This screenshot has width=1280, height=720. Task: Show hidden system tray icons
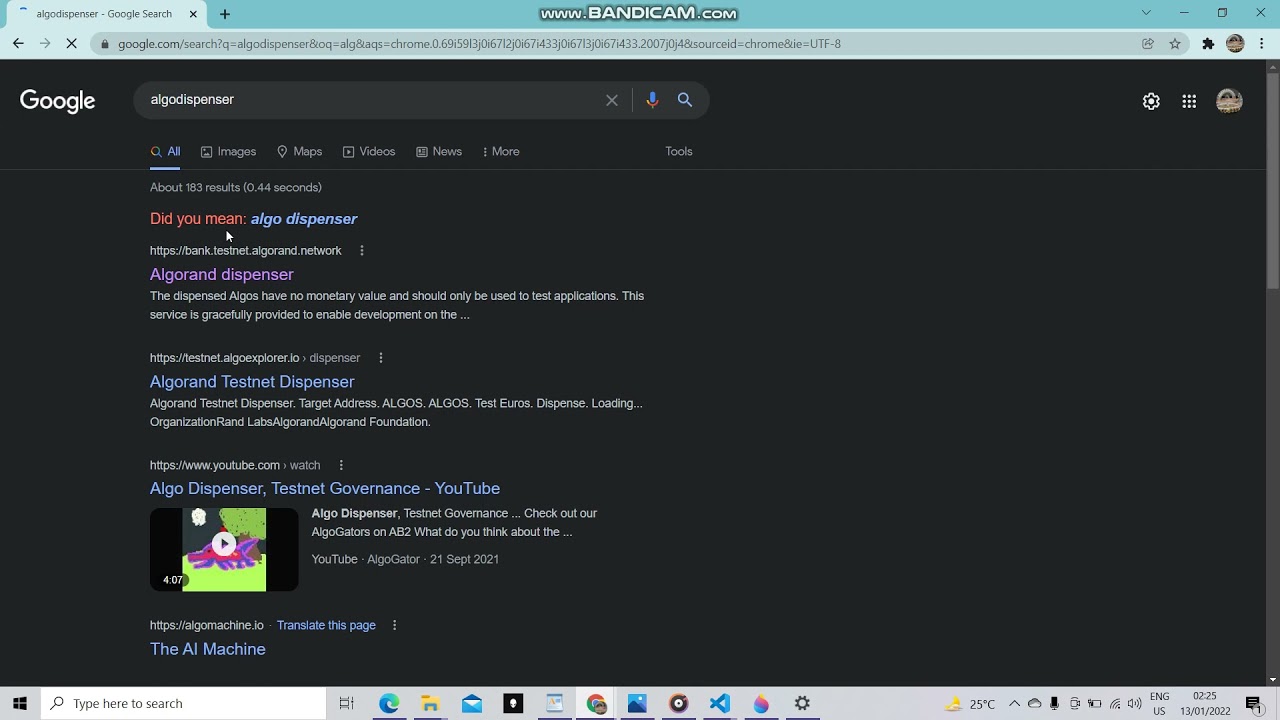[1014, 703]
